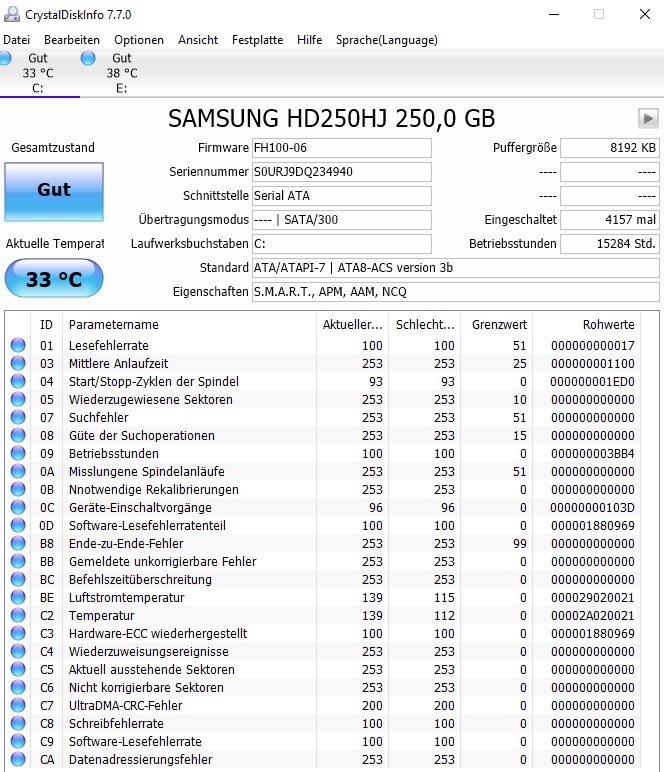664x772 pixels.
Task: Click the Übertragungsmodus field SATA/300
Action: click(342, 220)
